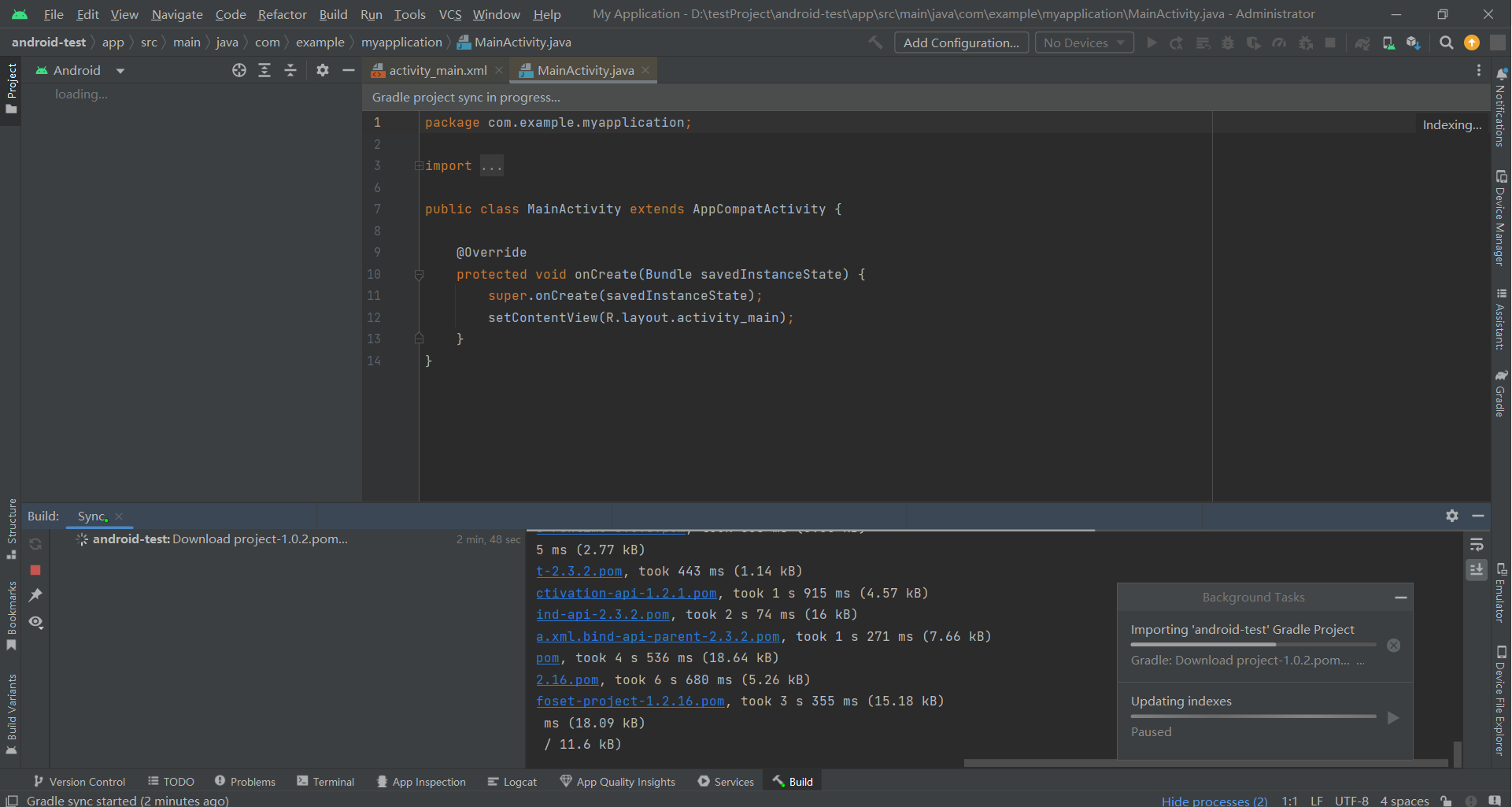Open the Device Manager toolbar icon

[x=1388, y=43]
